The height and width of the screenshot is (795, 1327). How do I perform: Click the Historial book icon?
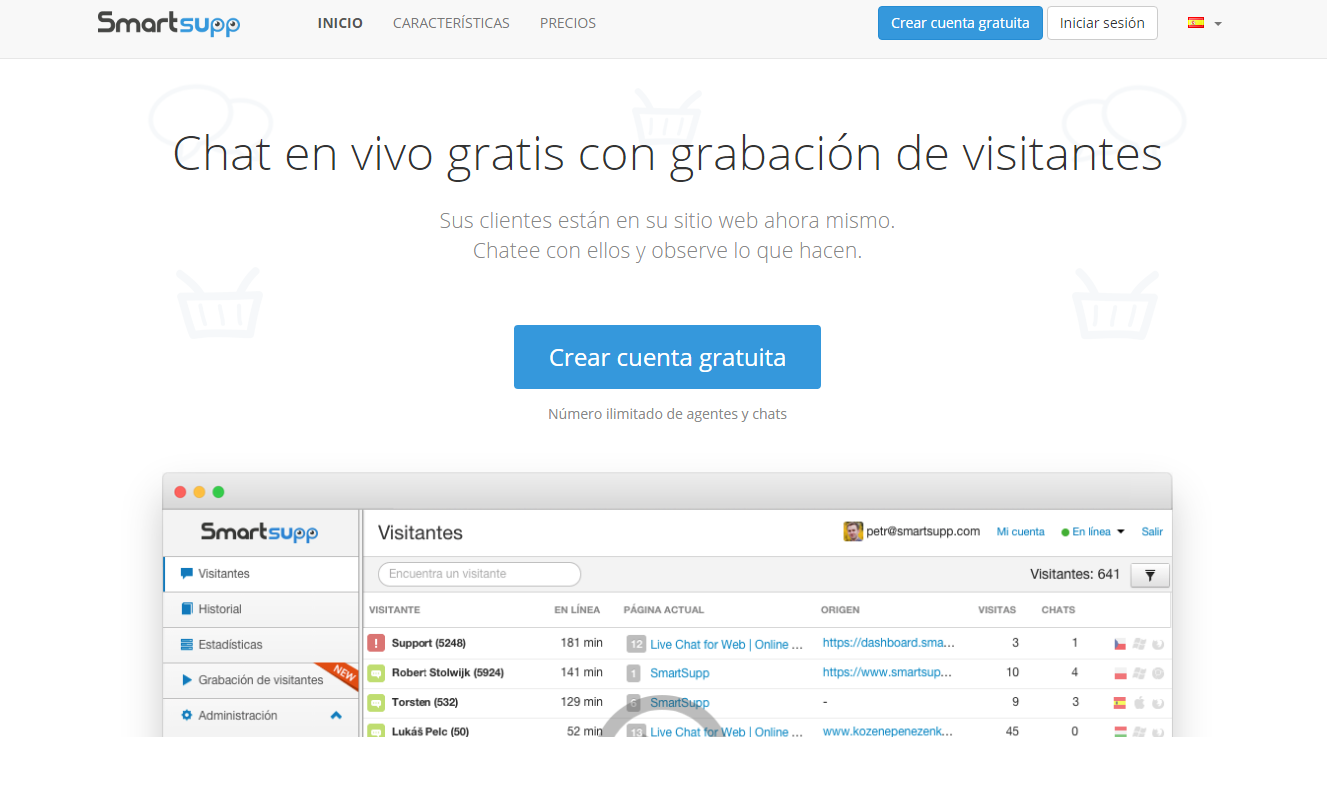(x=186, y=609)
